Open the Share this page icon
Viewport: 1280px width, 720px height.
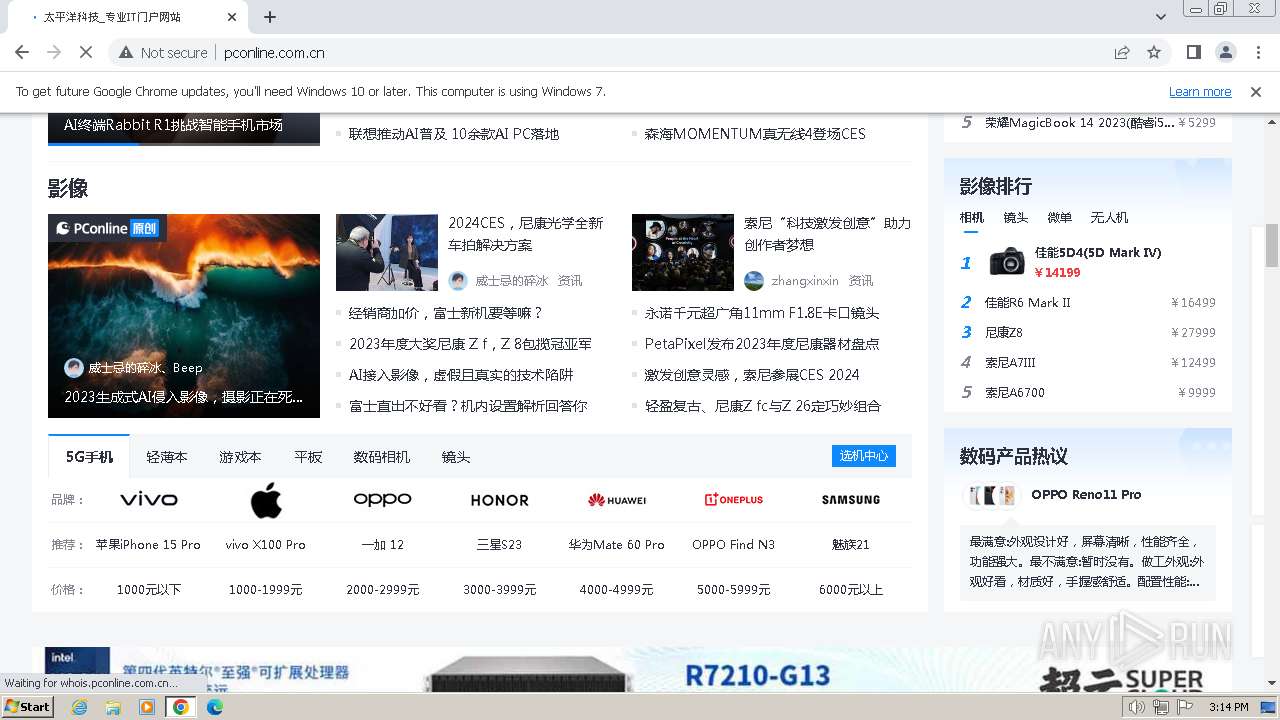pyautogui.click(x=1122, y=52)
